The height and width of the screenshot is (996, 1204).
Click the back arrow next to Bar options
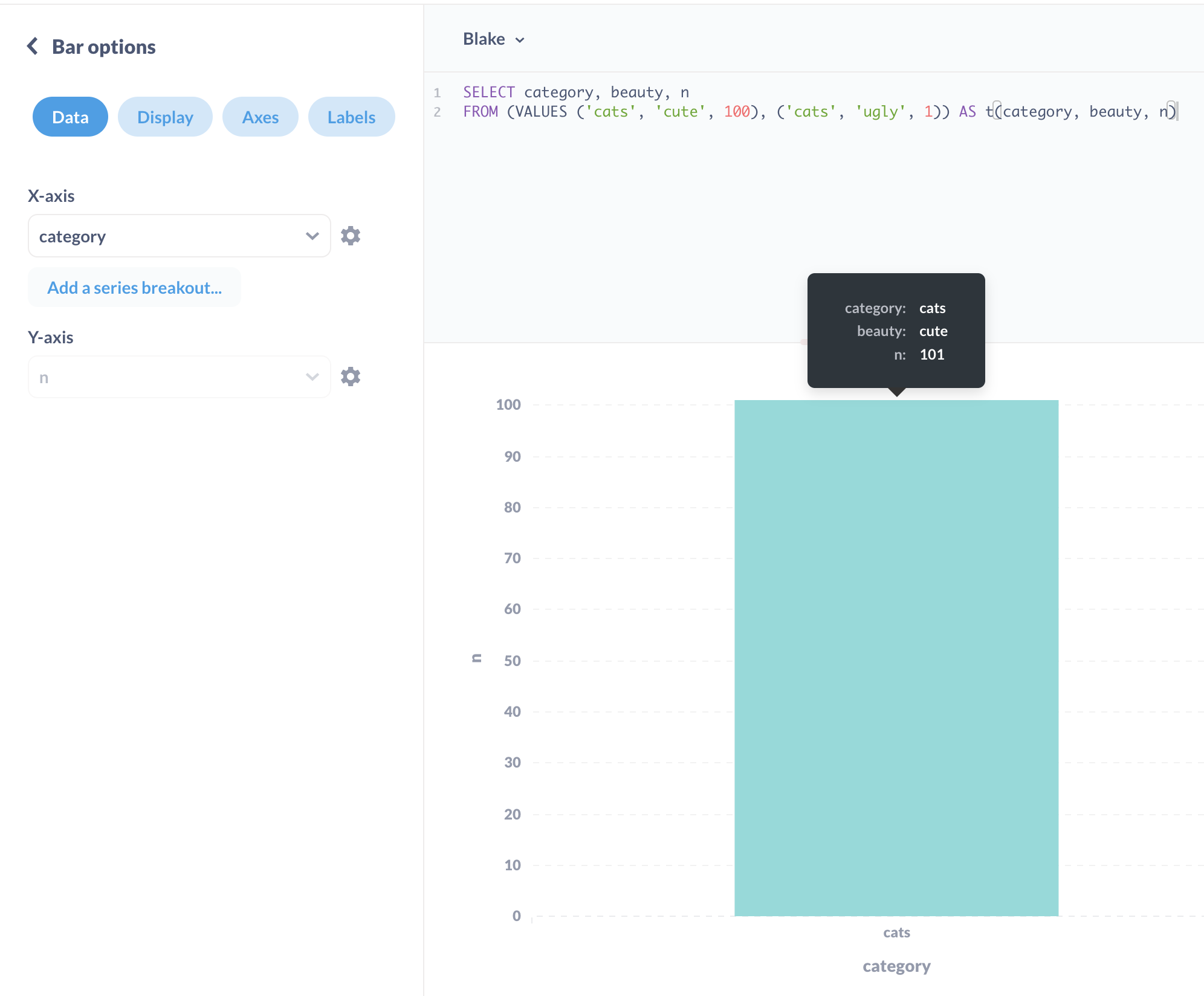[x=33, y=46]
